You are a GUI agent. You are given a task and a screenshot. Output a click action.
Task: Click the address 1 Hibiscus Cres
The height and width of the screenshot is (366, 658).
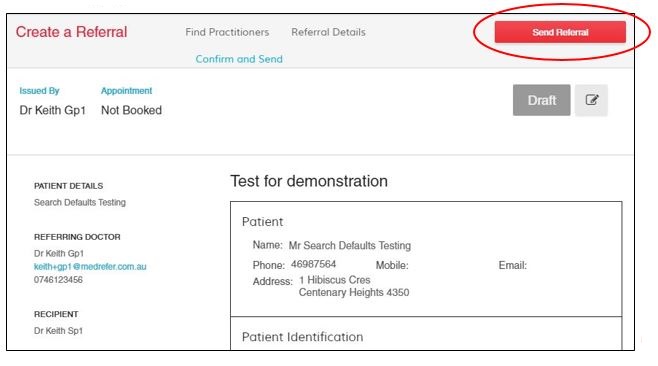[334, 280]
